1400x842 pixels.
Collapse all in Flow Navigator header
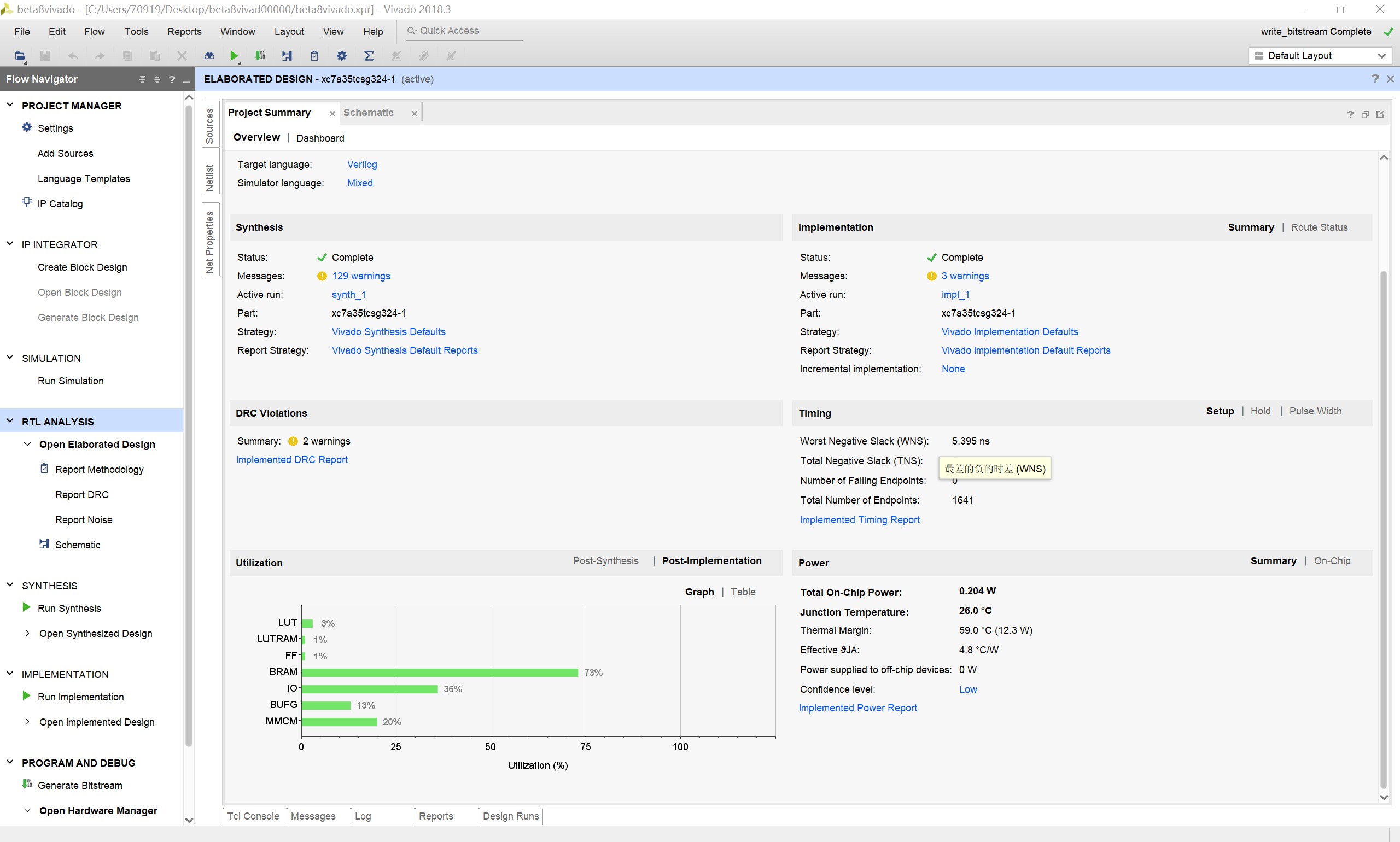tap(142, 79)
